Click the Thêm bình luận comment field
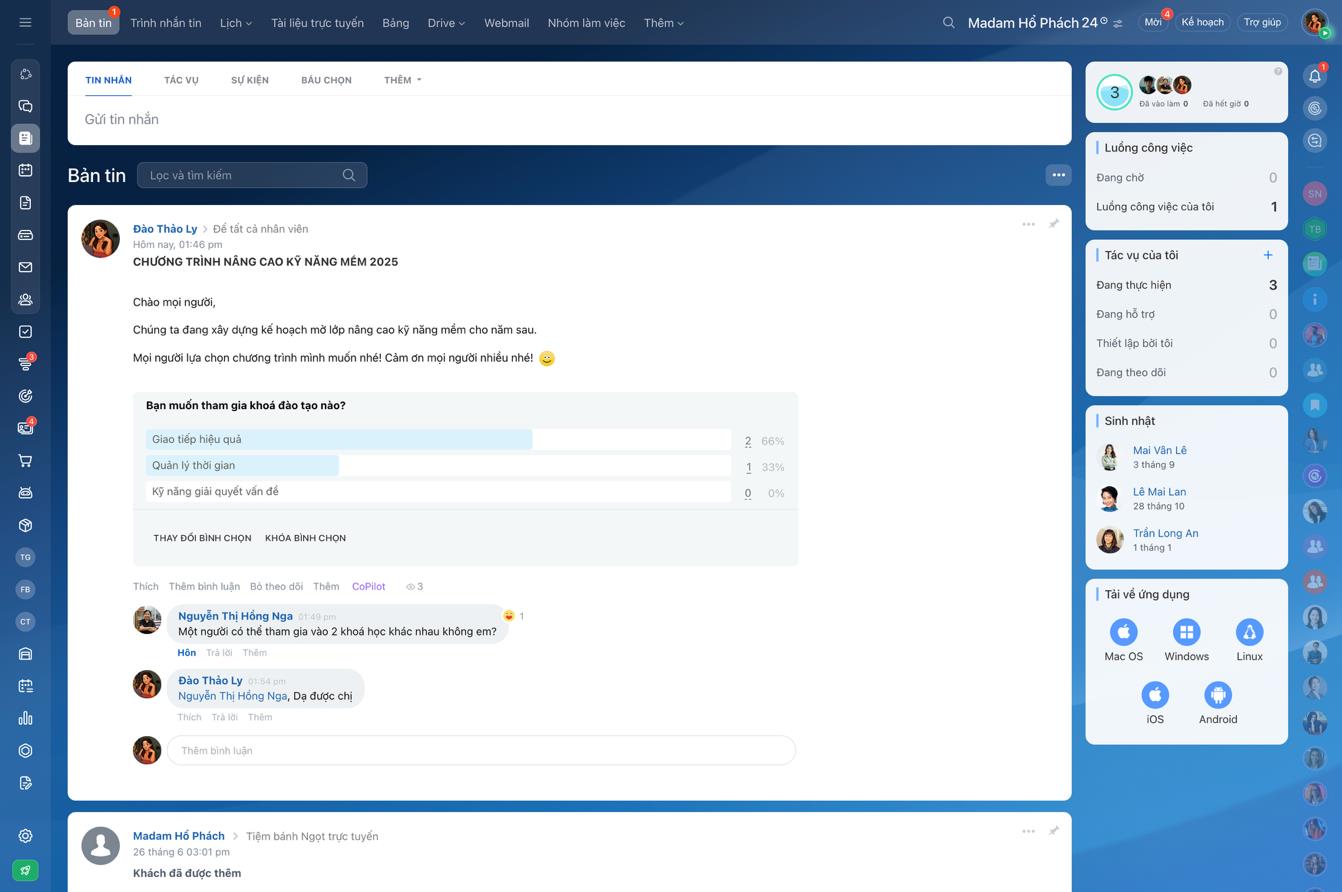1342x892 pixels. [x=480, y=751]
